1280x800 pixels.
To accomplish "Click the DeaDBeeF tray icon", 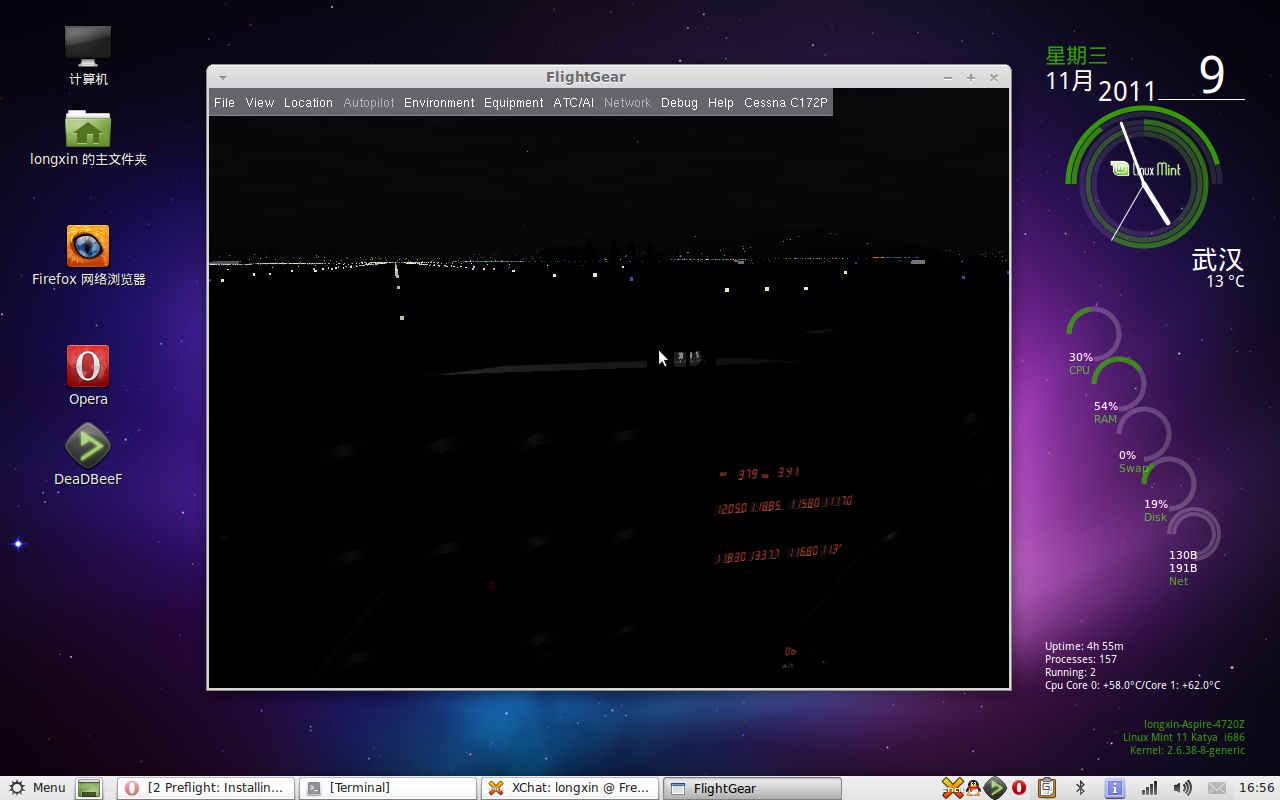I will pos(996,788).
